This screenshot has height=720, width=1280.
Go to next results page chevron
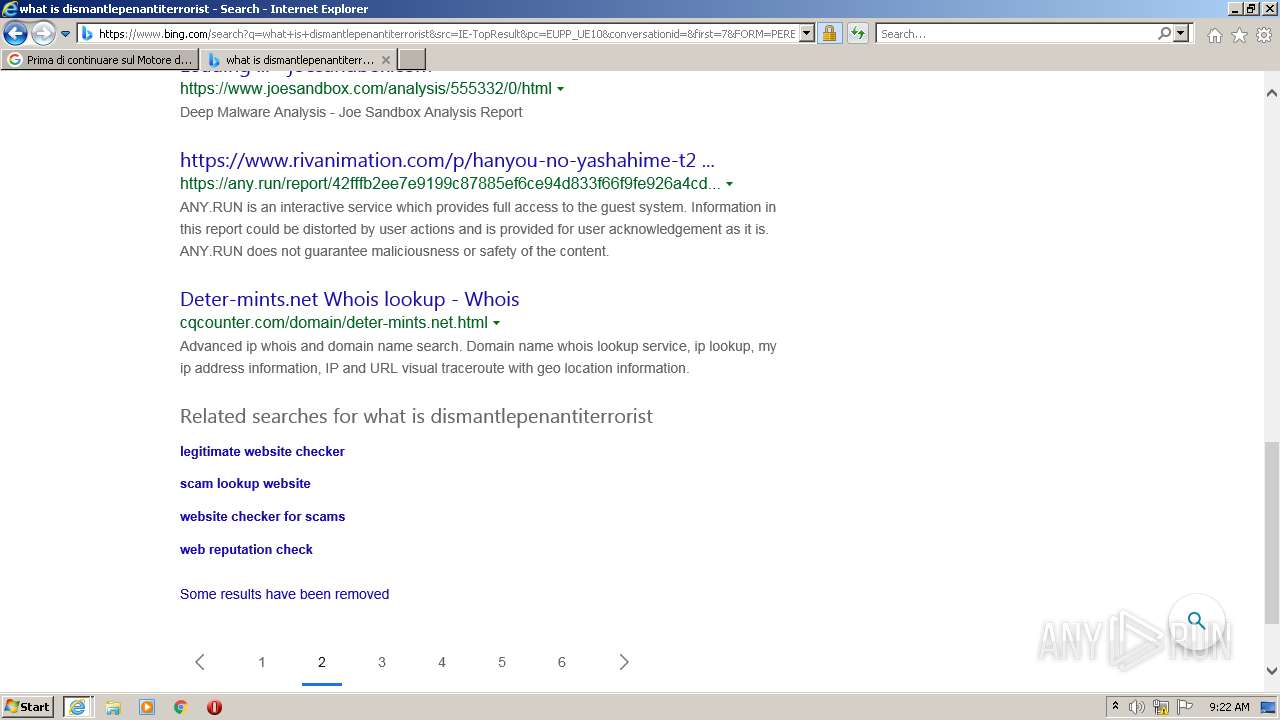624,662
